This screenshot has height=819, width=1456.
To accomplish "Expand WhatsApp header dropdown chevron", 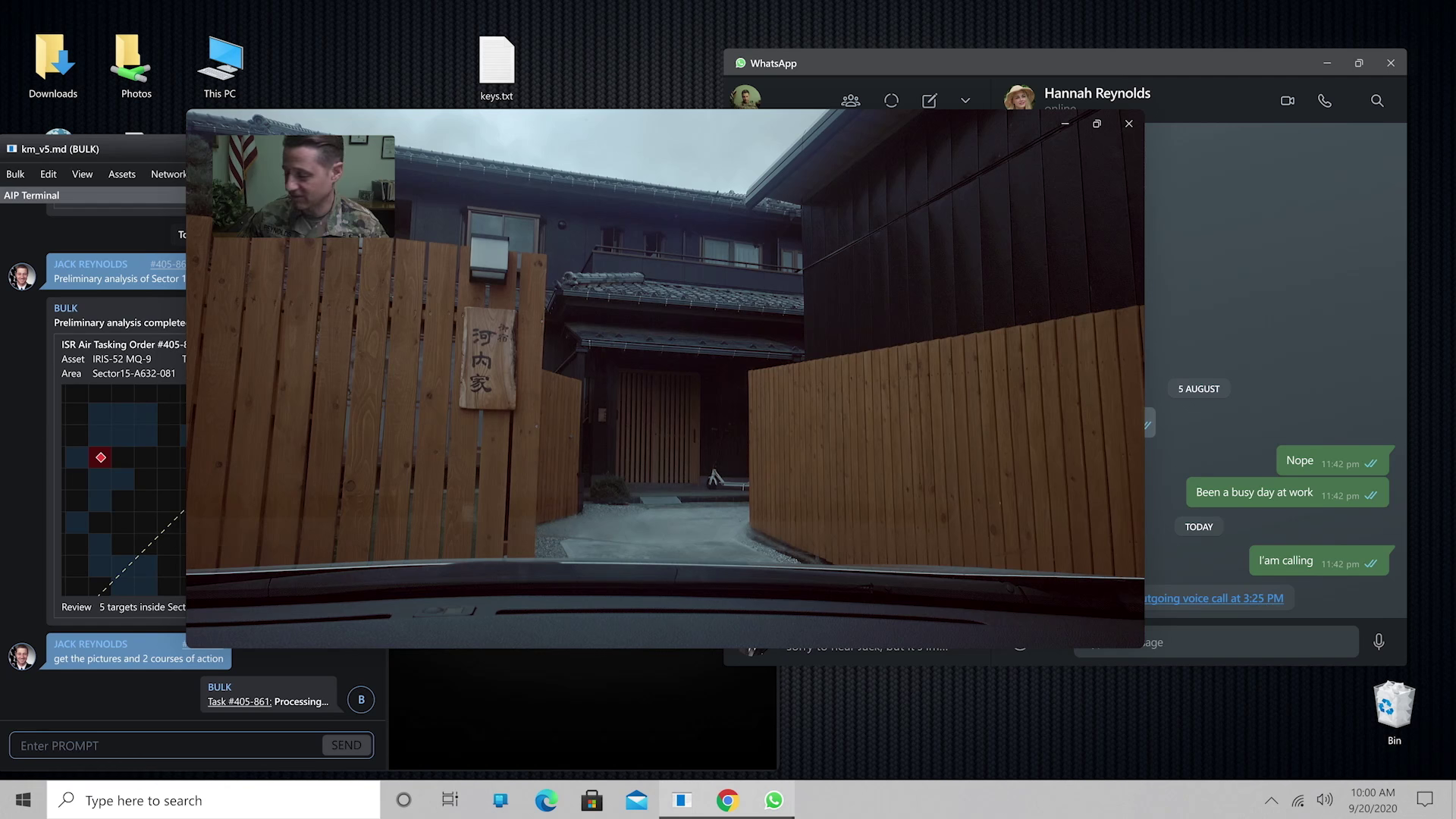I will tap(965, 101).
